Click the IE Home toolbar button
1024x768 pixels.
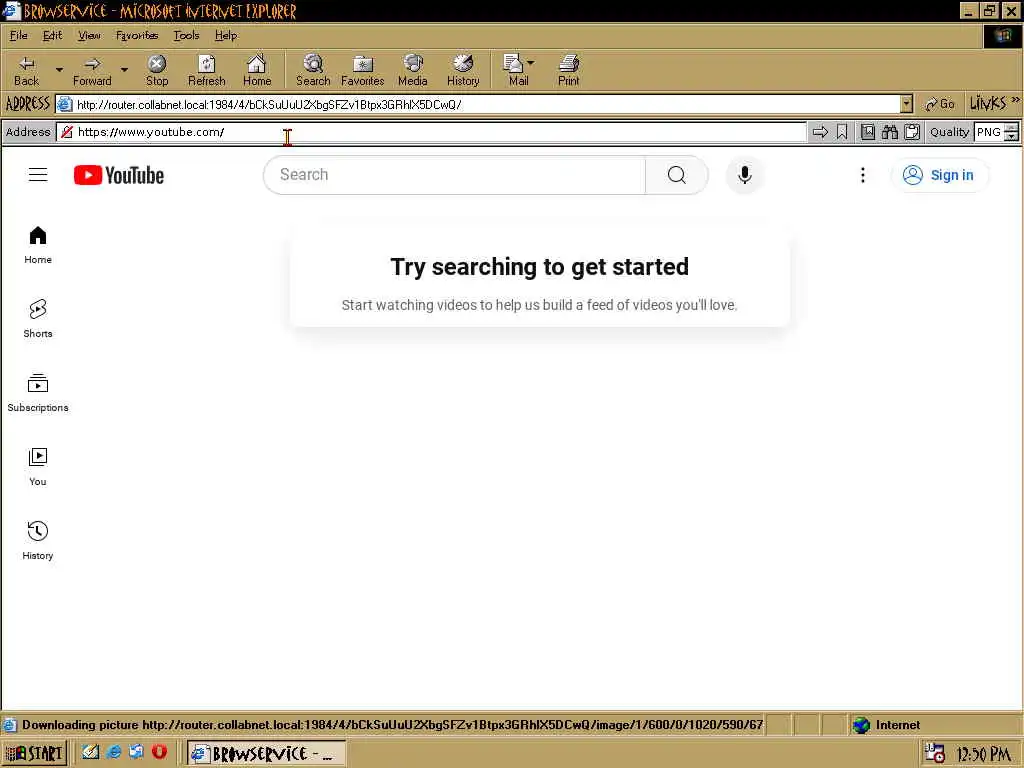click(257, 71)
